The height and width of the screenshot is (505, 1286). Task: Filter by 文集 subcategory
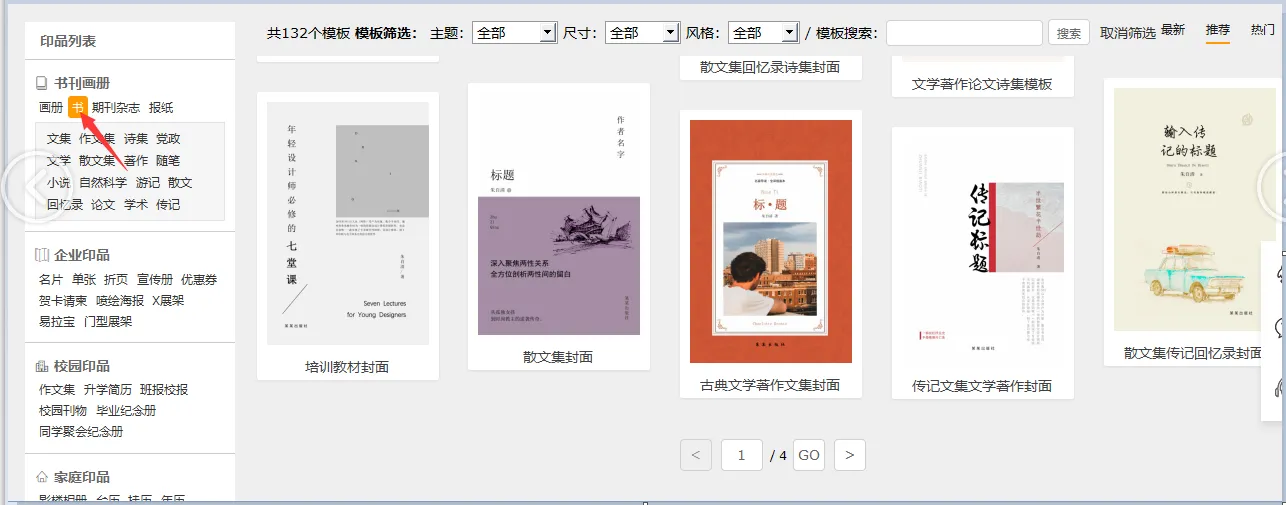(x=59, y=139)
